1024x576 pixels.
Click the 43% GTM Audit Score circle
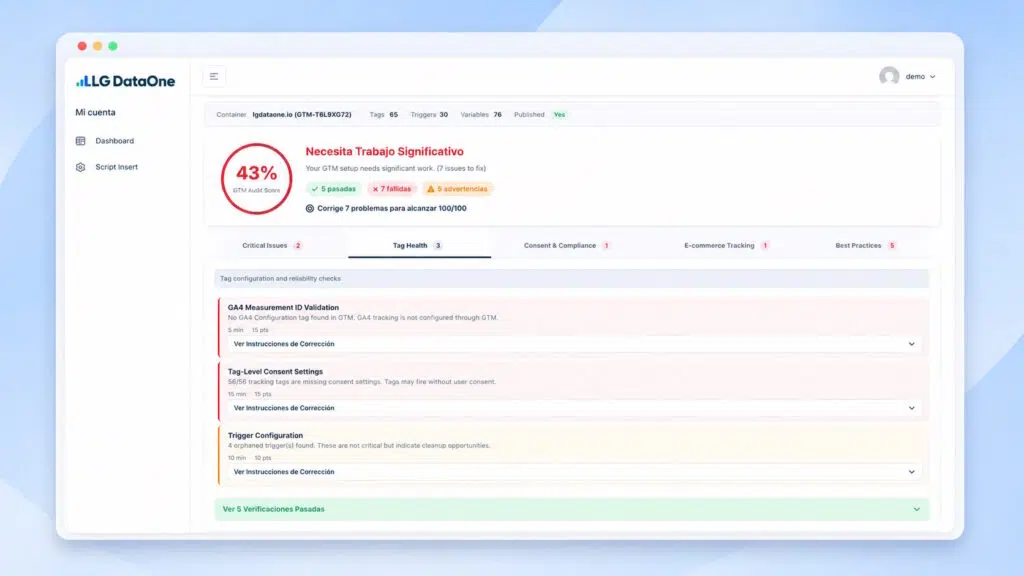click(256, 178)
